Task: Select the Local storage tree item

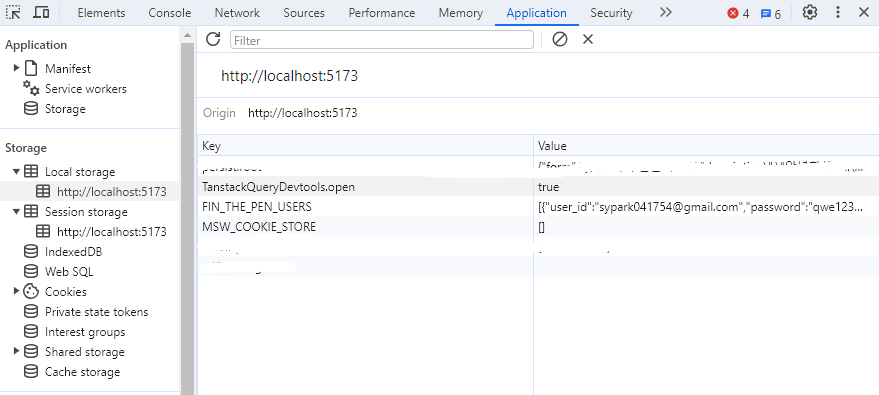Action: [x=80, y=172]
